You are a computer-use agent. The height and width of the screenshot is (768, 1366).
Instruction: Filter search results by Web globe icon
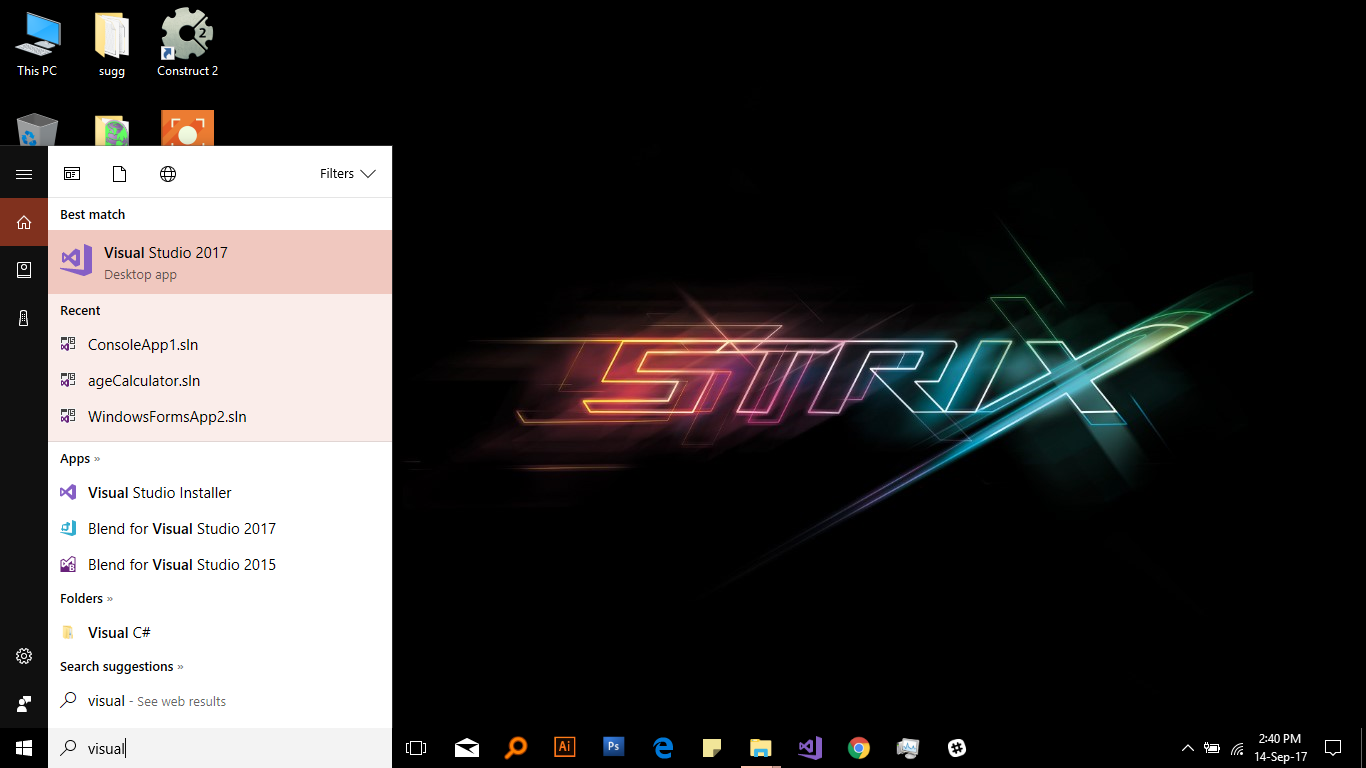[x=168, y=174]
